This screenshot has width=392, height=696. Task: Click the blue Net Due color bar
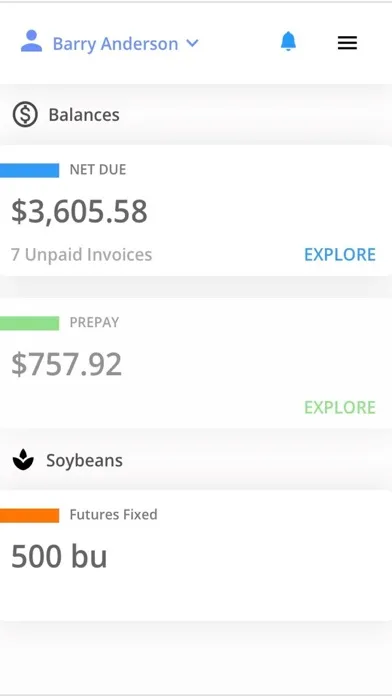point(29,170)
